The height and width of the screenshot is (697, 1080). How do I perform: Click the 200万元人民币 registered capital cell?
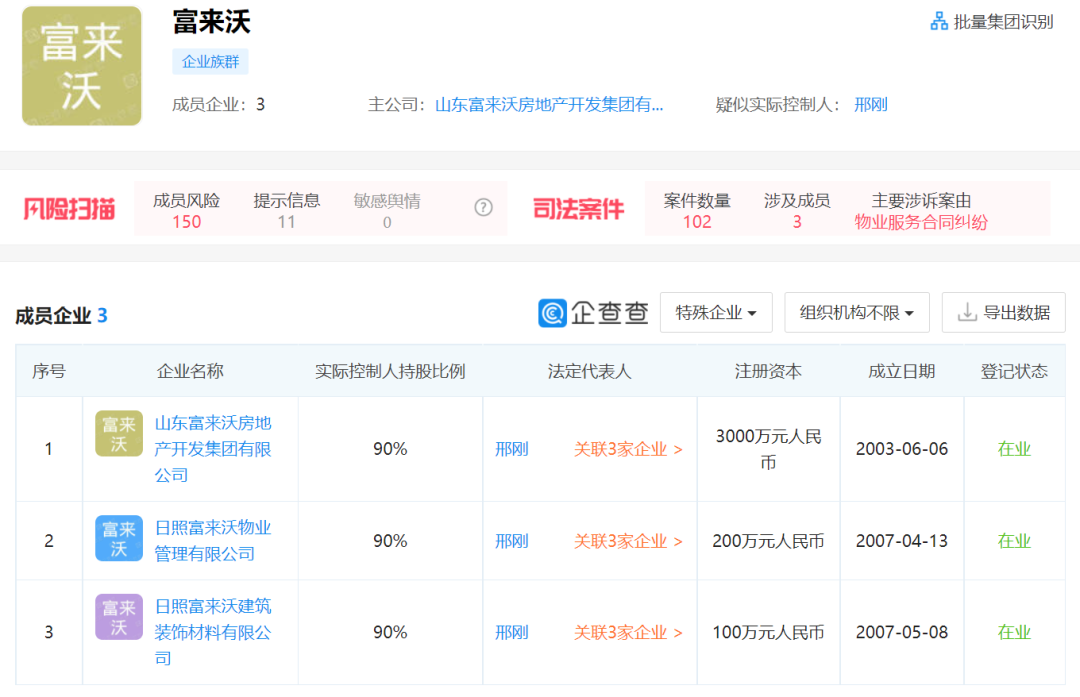tap(768, 541)
